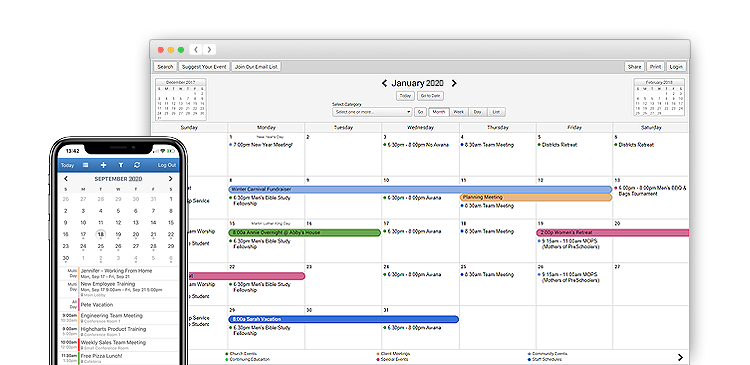
Task: Click the browser back arrow button
Action: (196, 50)
